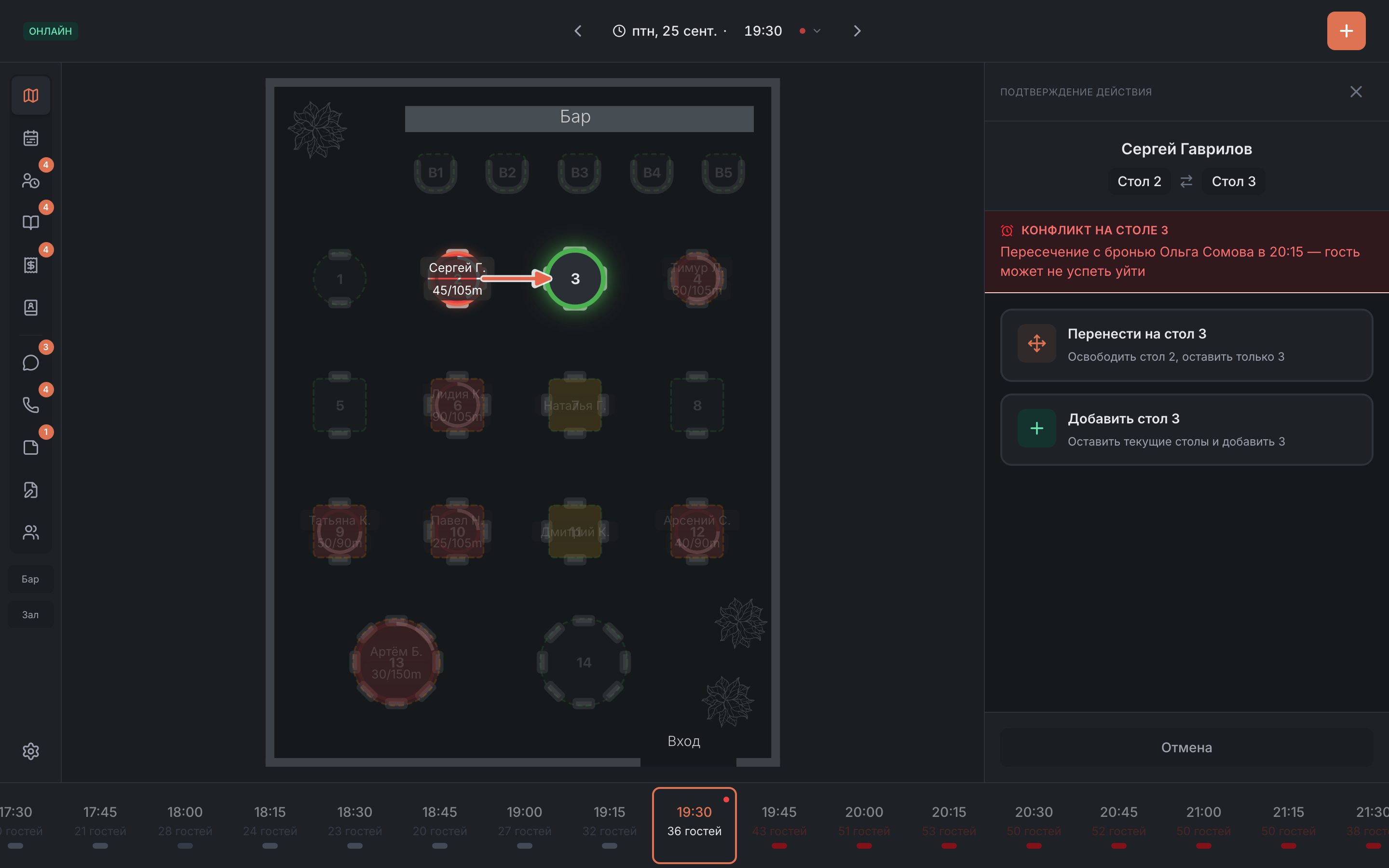This screenshot has height=868, width=1389.
Task: Close the action confirmation panel
Action: 1356,92
